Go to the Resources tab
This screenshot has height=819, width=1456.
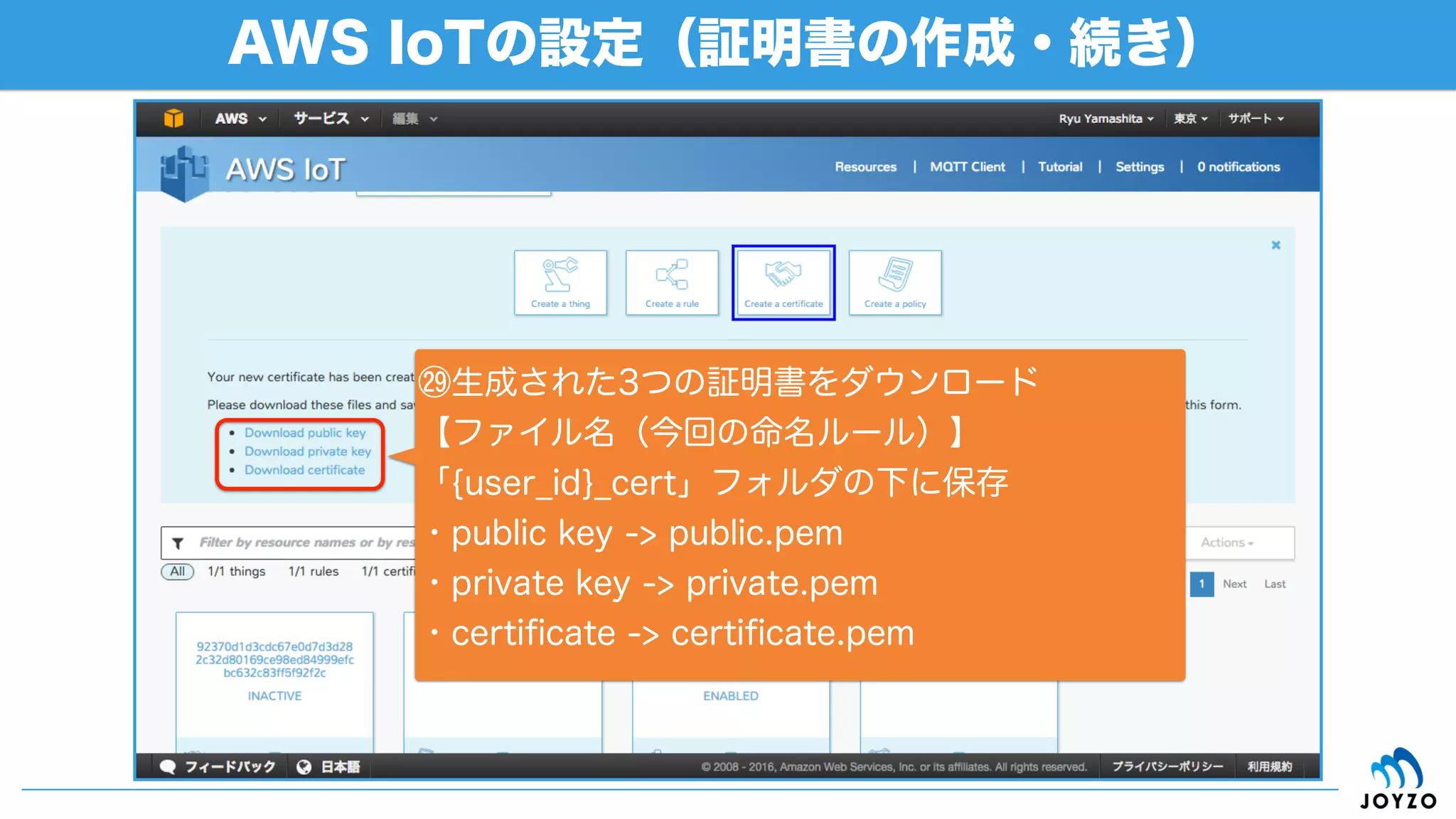tap(865, 166)
